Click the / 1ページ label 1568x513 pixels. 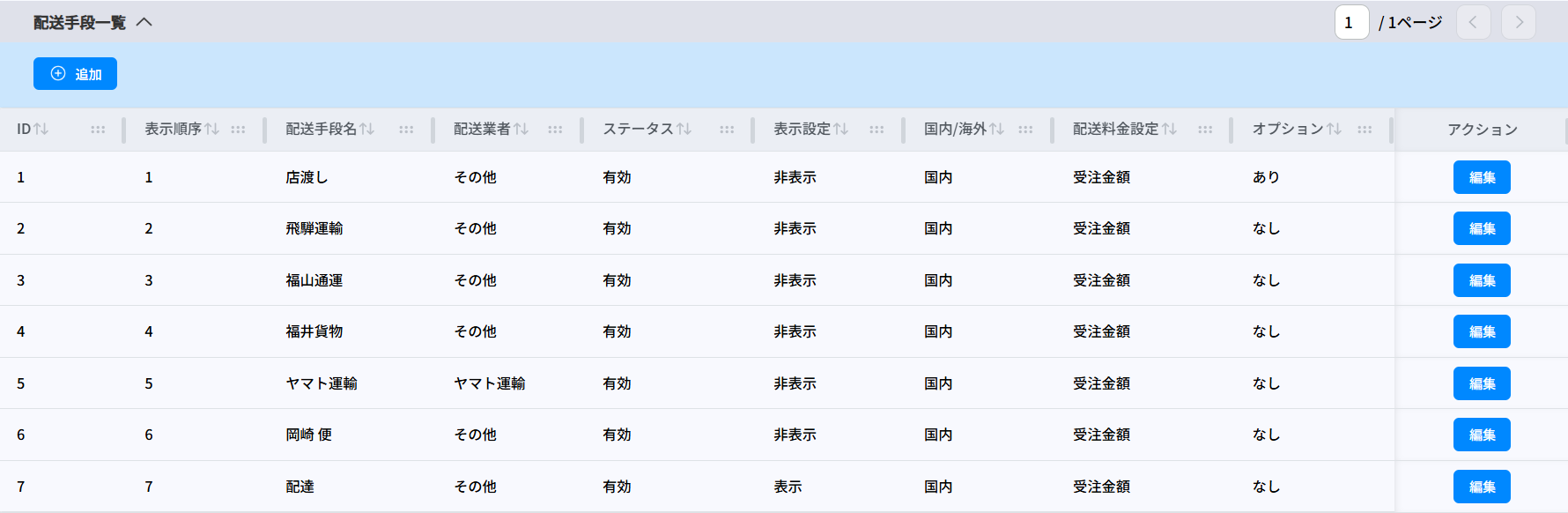[x=1410, y=22]
